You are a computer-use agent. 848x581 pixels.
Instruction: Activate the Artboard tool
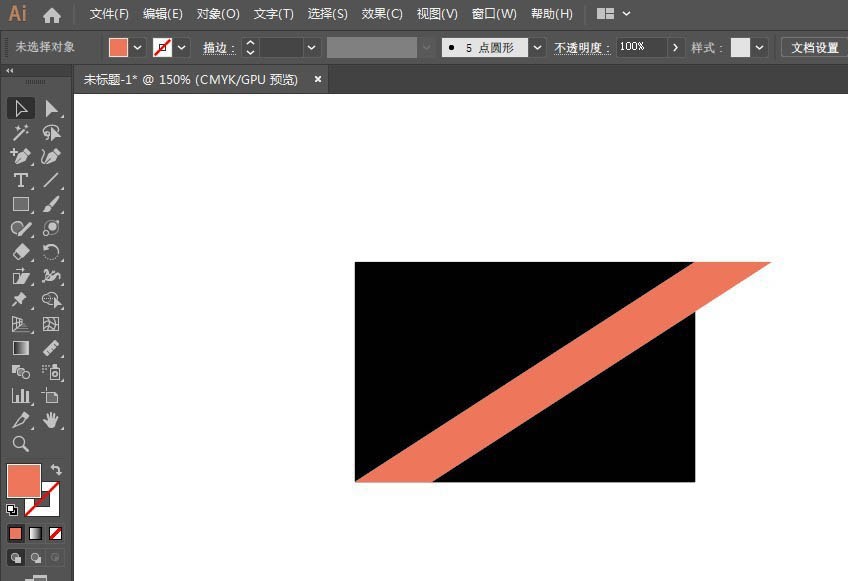click(51, 396)
